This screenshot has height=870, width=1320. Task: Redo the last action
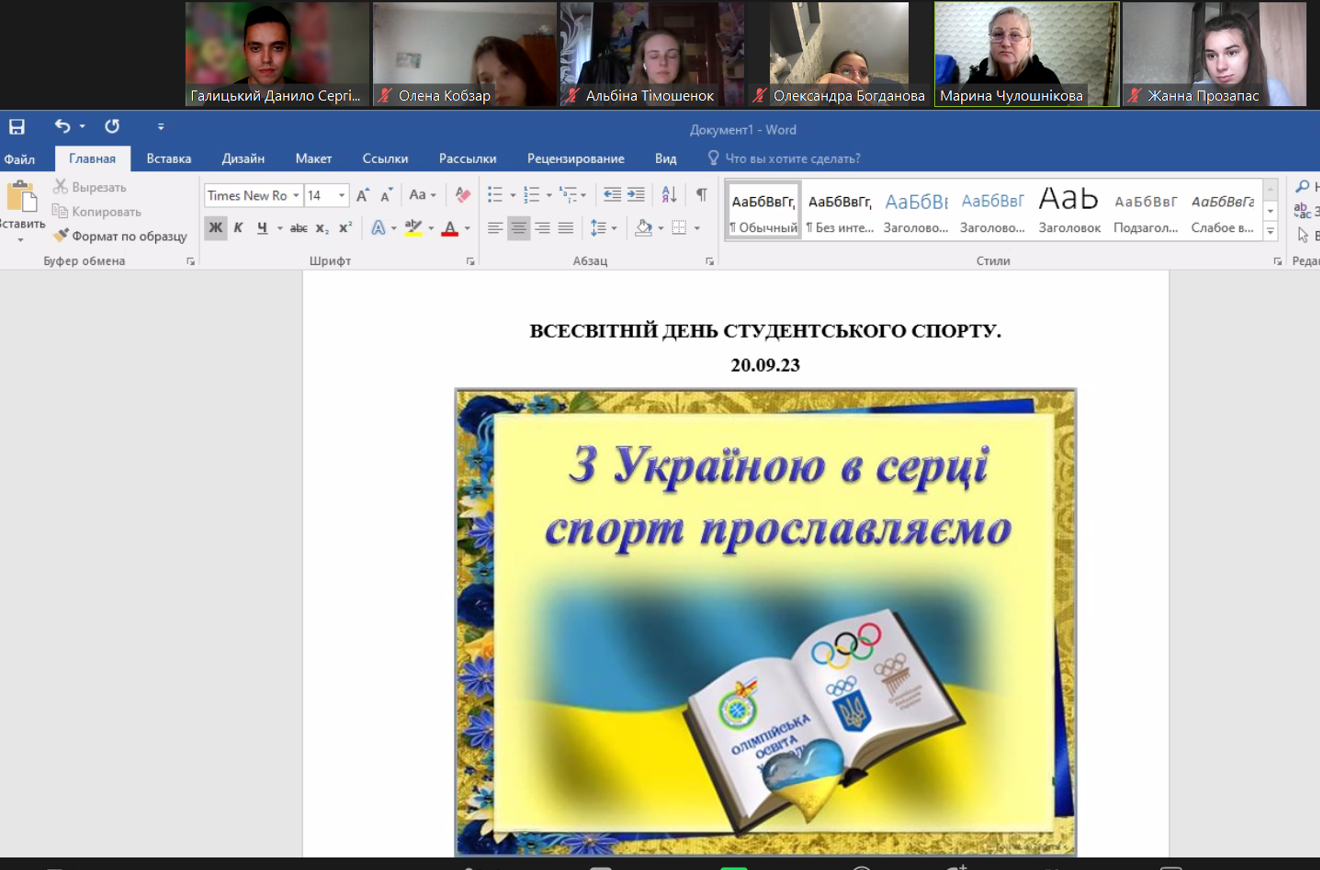(x=112, y=127)
